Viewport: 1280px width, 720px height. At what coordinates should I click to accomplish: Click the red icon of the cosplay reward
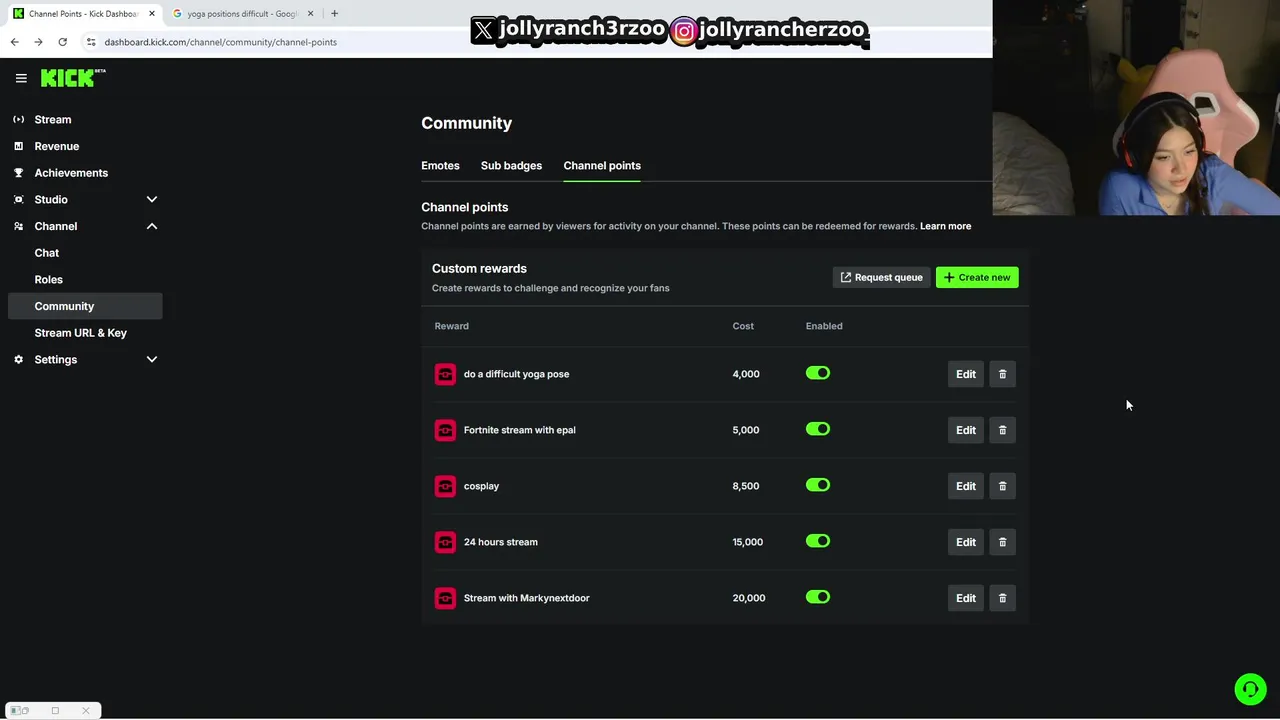point(445,486)
